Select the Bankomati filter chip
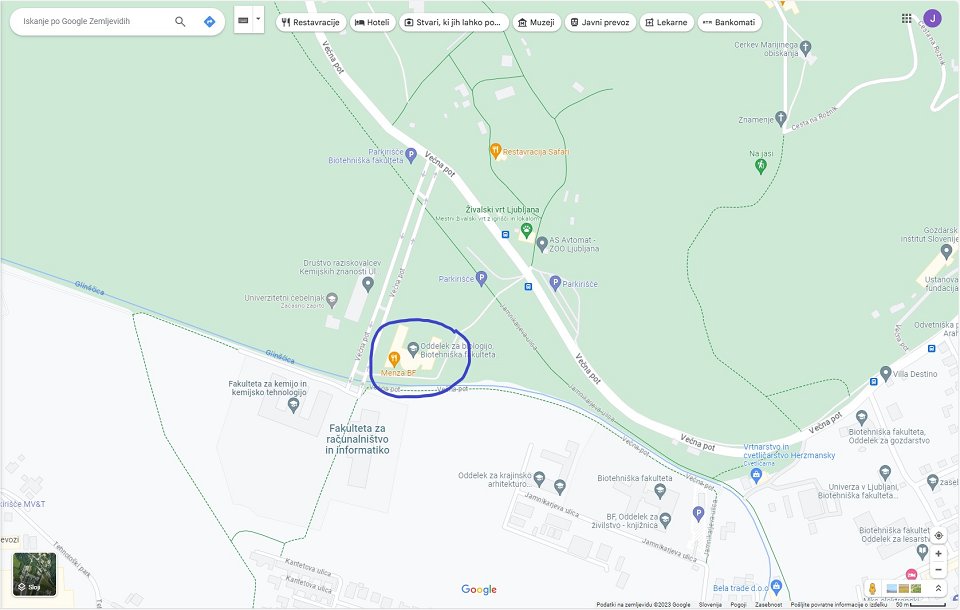This screenshot has height=610, width=960. point(729,22)
